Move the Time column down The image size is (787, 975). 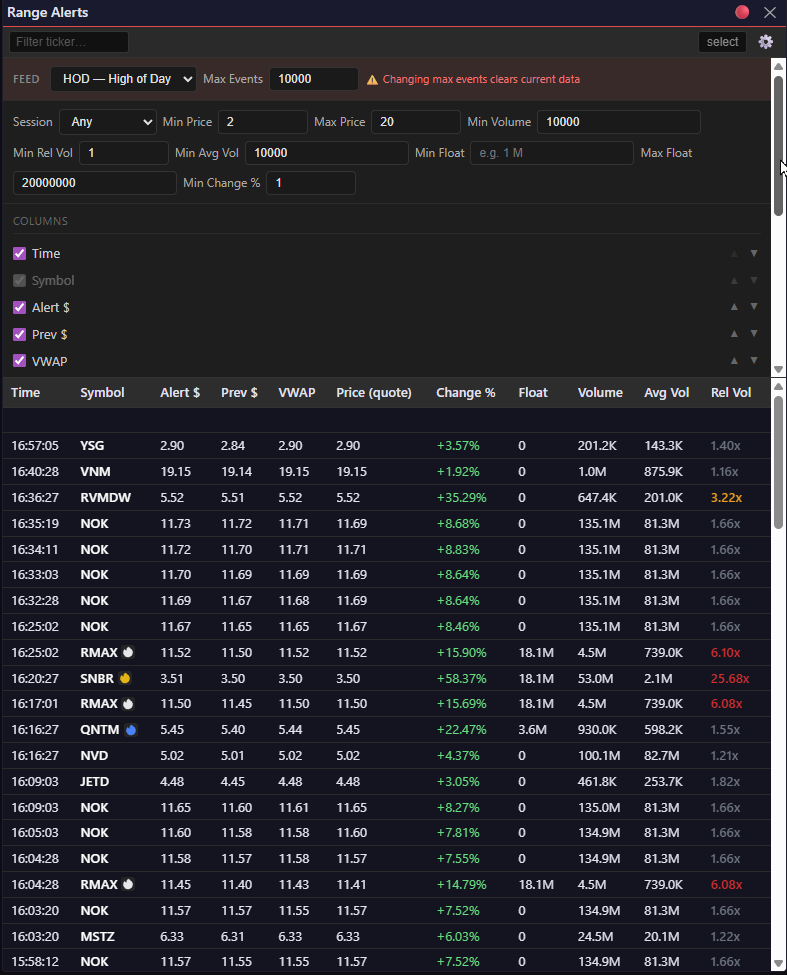point(754,254)
